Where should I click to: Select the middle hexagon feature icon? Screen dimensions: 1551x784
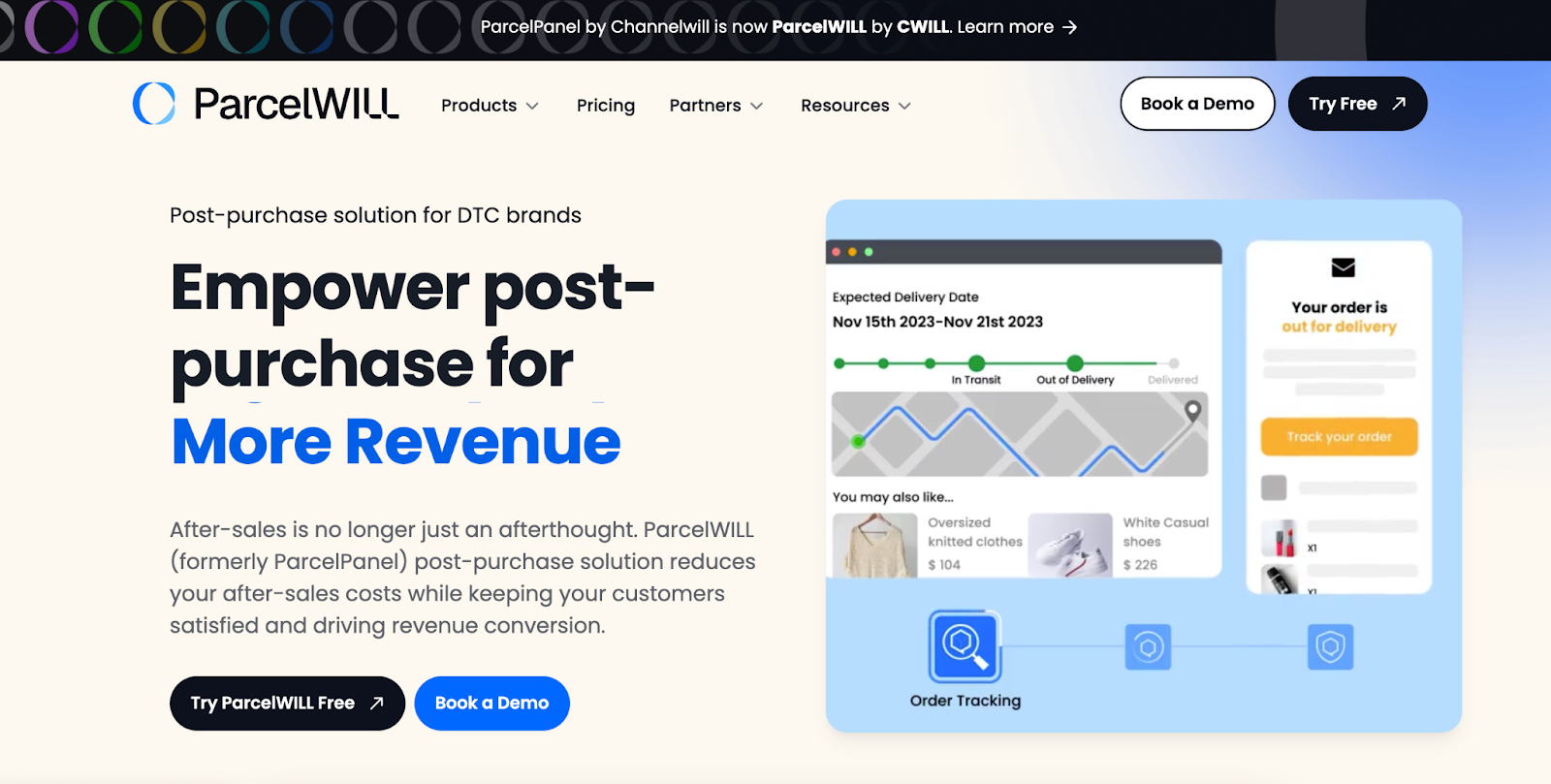[1149, 646]
